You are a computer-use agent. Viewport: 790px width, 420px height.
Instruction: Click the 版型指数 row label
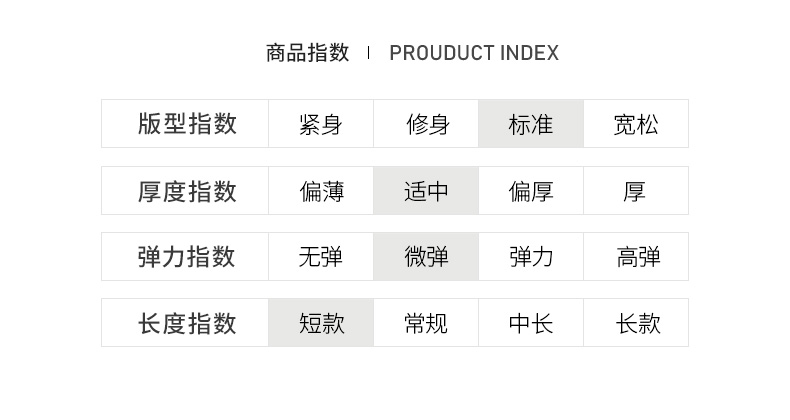187,124
